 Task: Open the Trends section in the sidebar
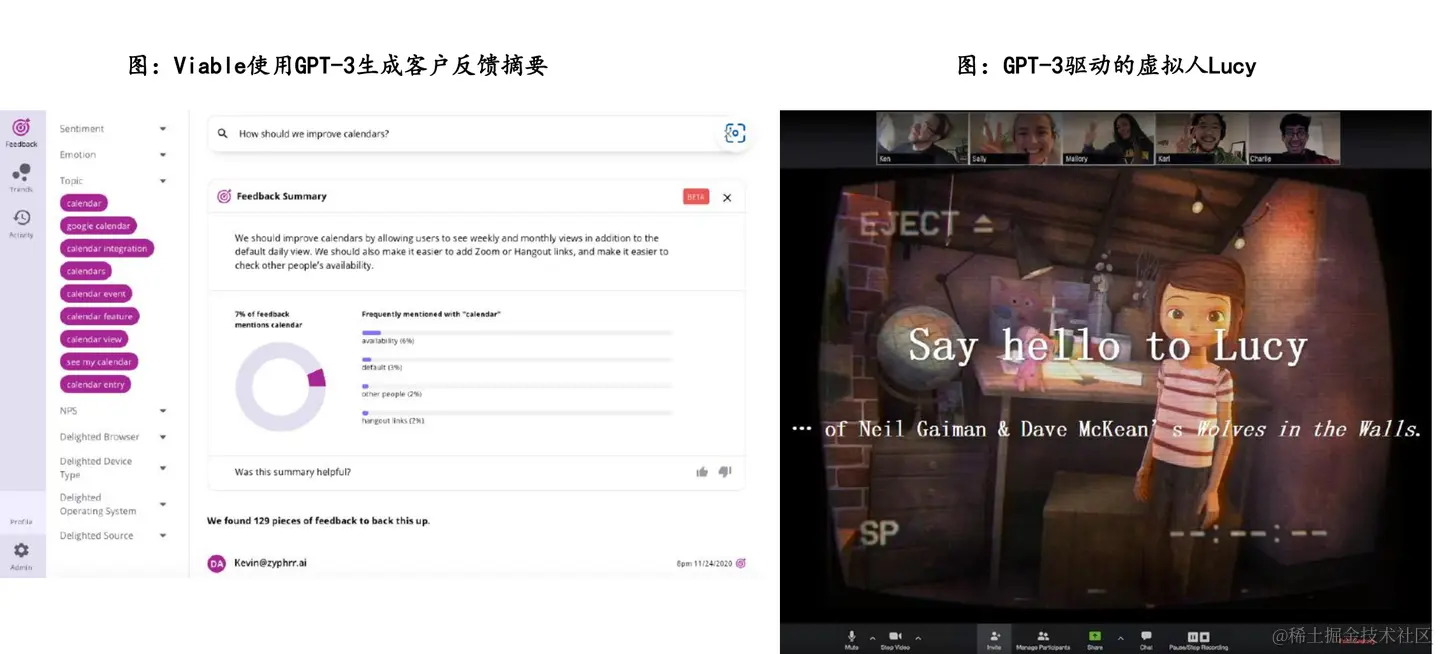pyautogui.click(x=21, y=178)
